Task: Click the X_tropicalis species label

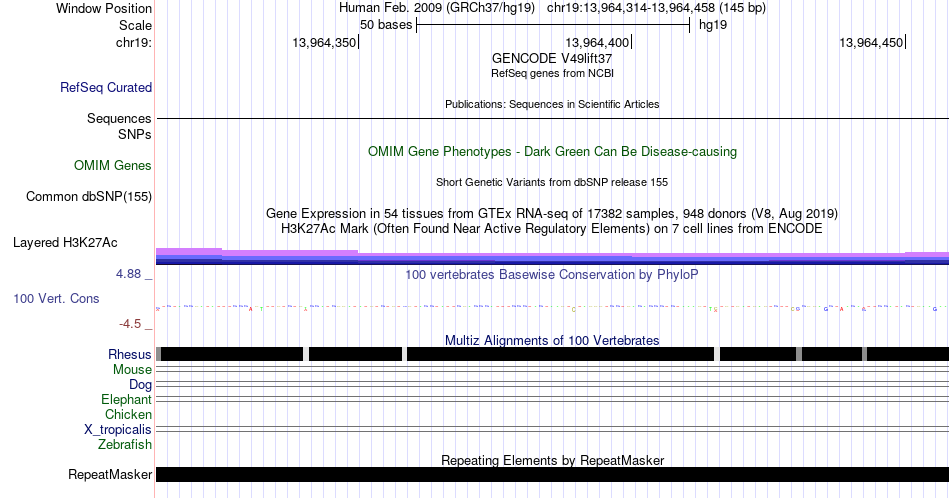Action: [118, 430]
